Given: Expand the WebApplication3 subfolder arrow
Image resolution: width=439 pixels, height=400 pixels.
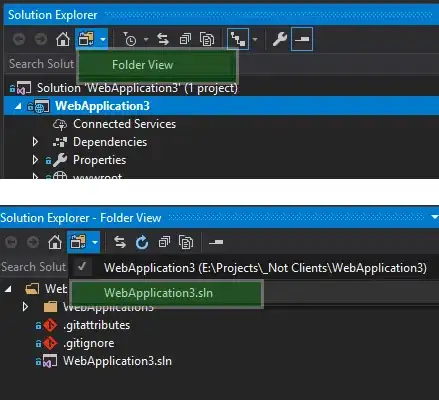Looking at the screenshot, I should click(25, 307).
